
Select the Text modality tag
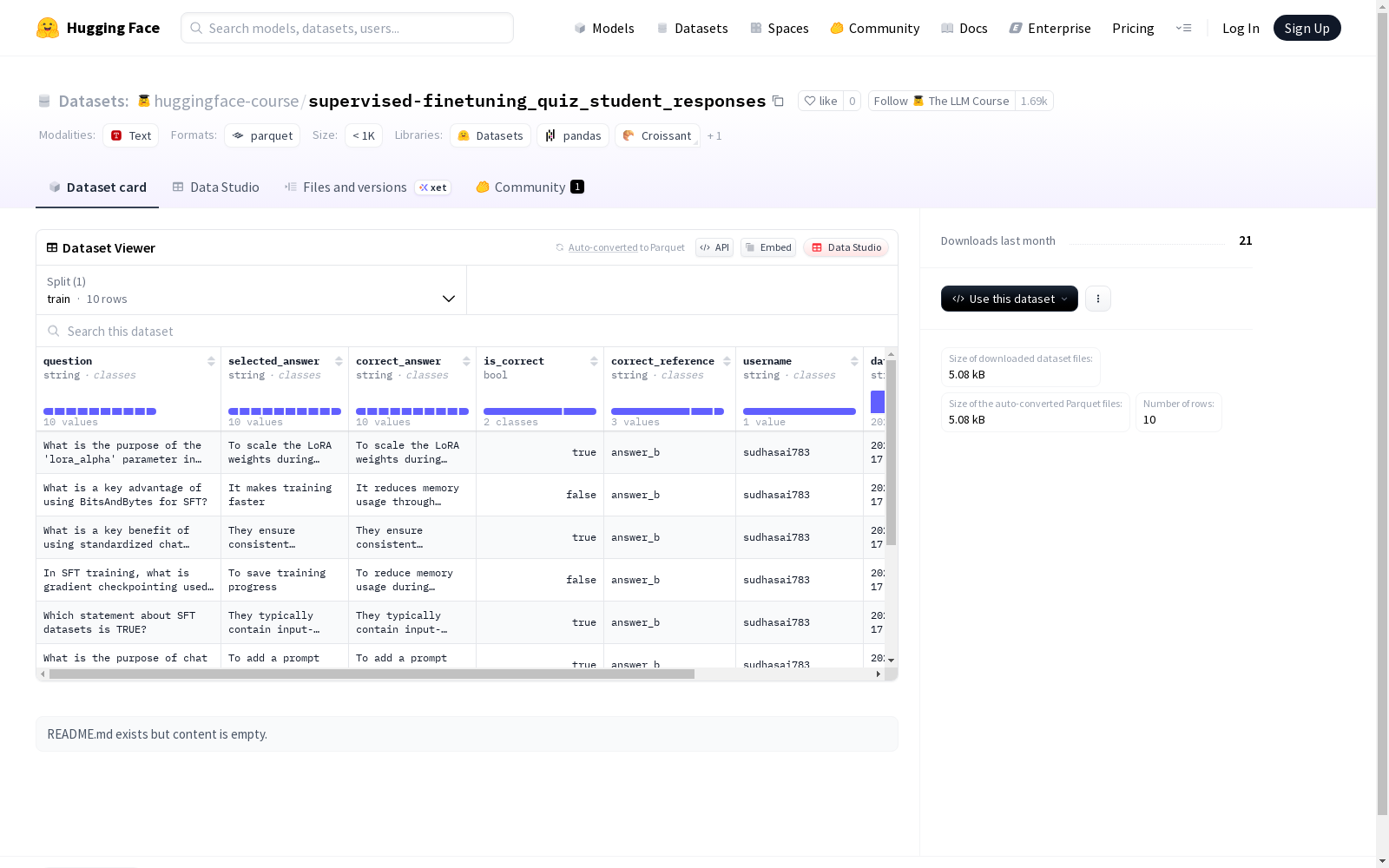click(131, 135)
